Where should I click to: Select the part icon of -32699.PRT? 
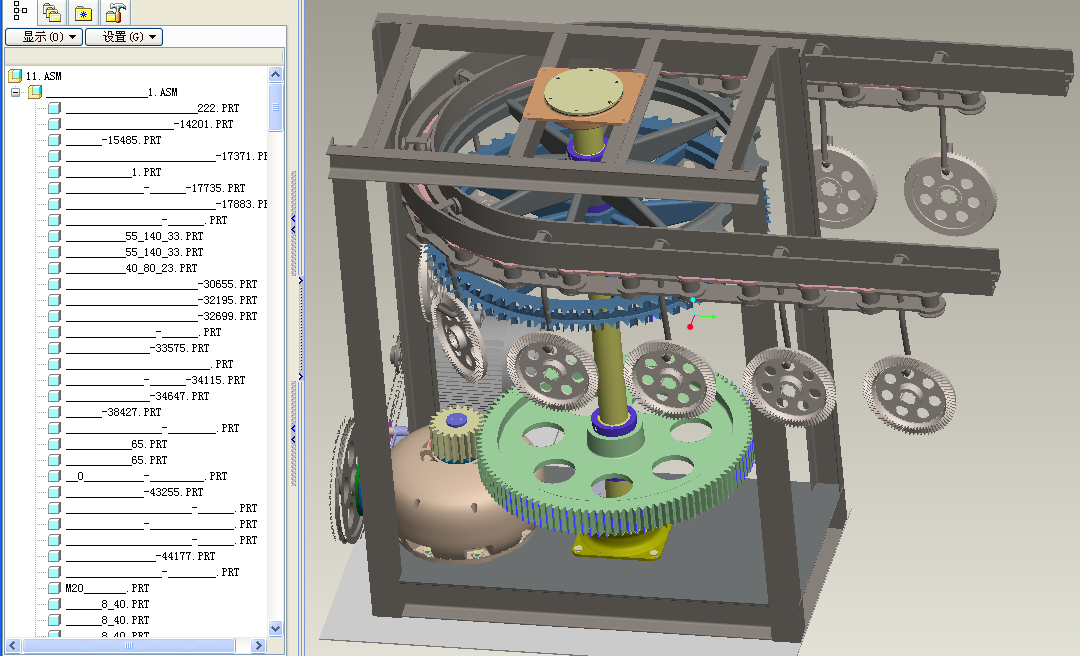(x=54, y=316)
